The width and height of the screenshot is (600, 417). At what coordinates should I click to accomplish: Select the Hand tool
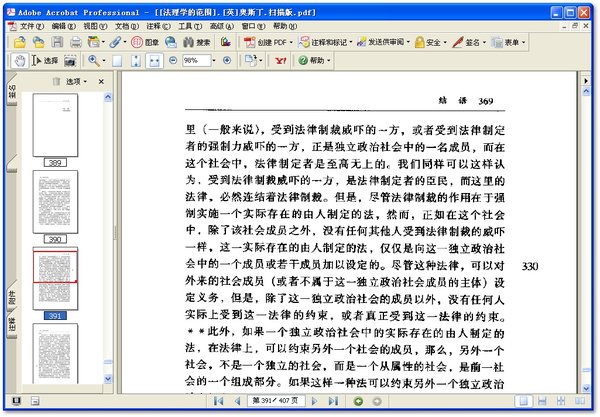point(20,60)
